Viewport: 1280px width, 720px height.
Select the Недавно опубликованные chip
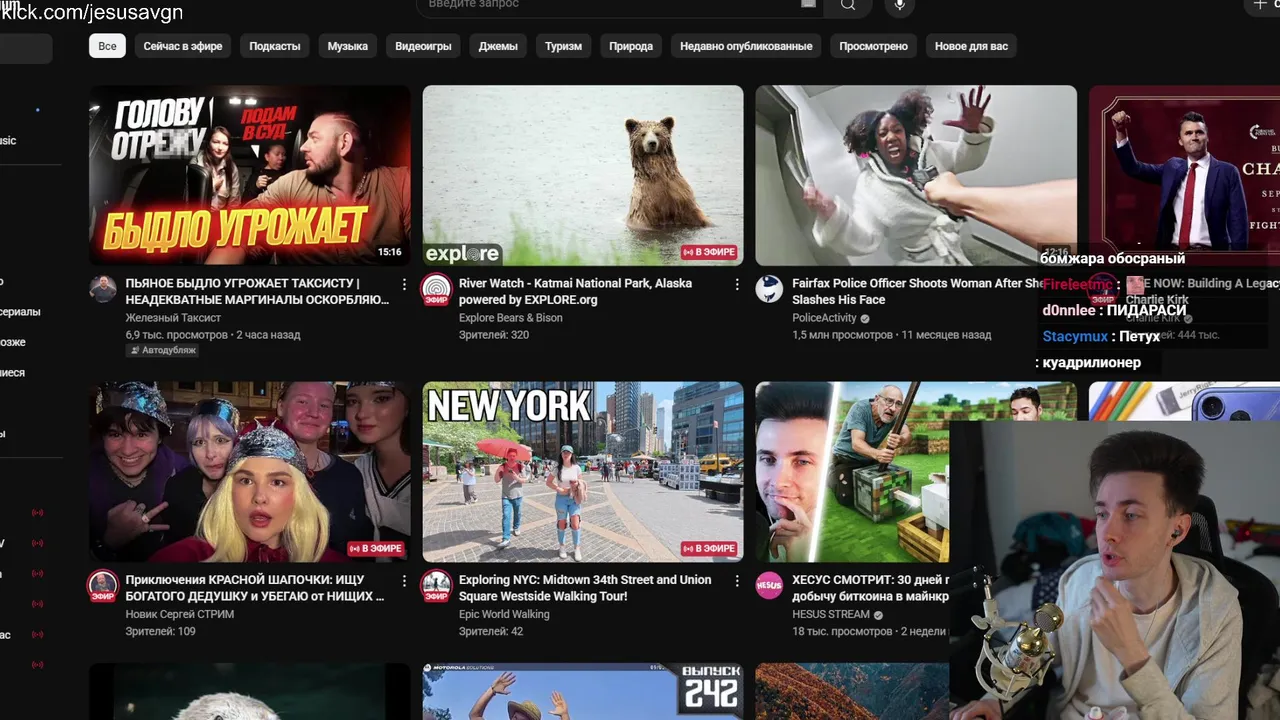(746, 46)
